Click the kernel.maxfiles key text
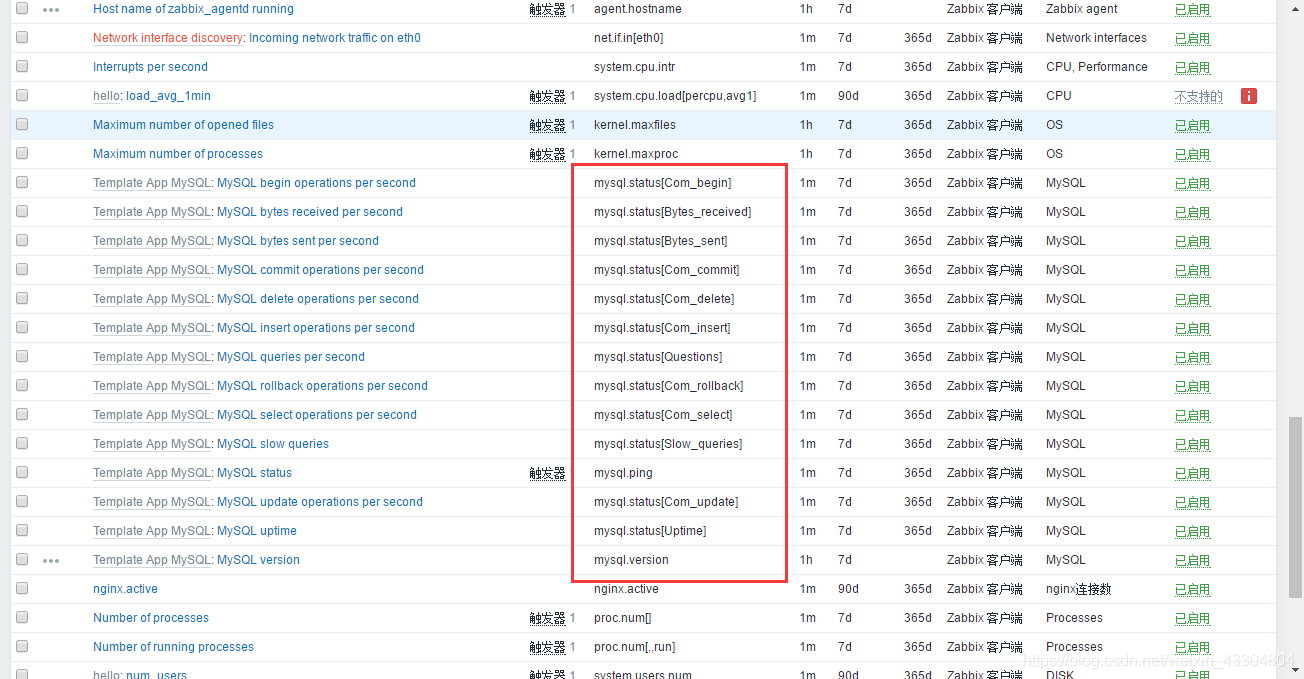1304x679 pixels. click(x=635, y=125)
